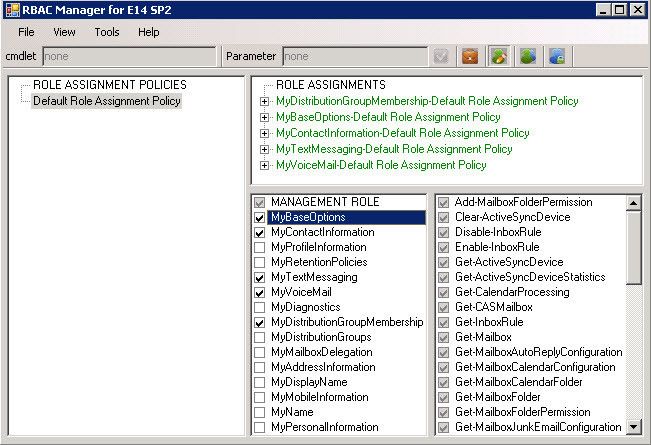
Task: Select the Get-InboxRule cmdlet text
Action: [x=489, y=322]
